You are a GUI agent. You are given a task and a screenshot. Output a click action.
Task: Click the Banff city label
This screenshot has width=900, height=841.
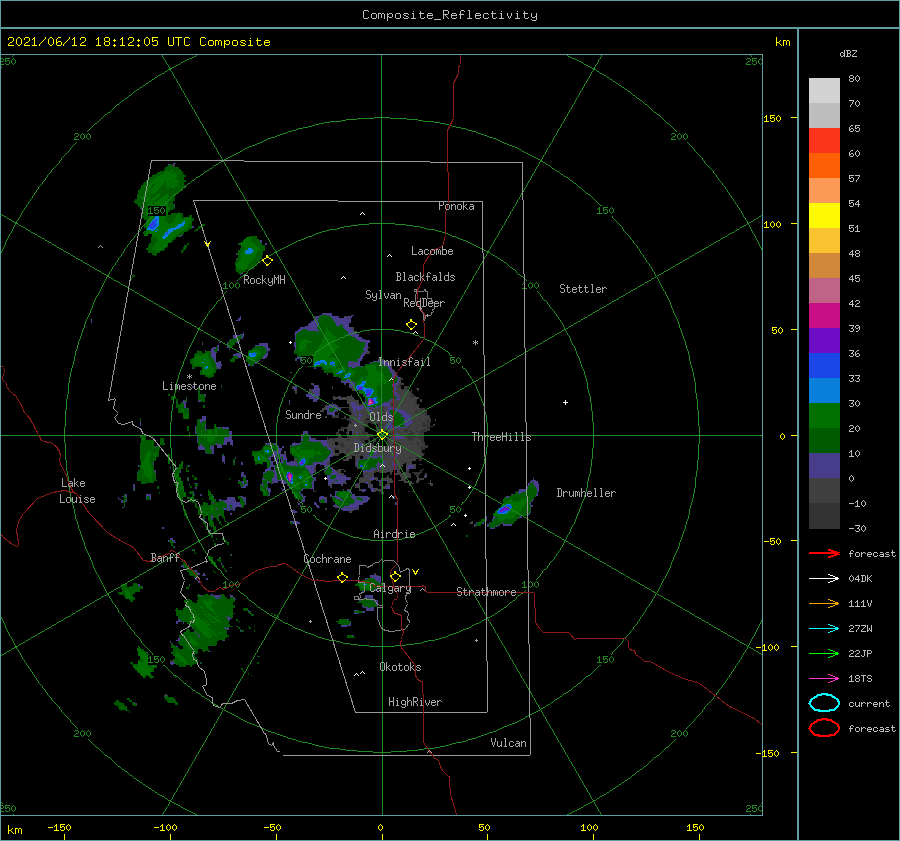tap(165, 557)
